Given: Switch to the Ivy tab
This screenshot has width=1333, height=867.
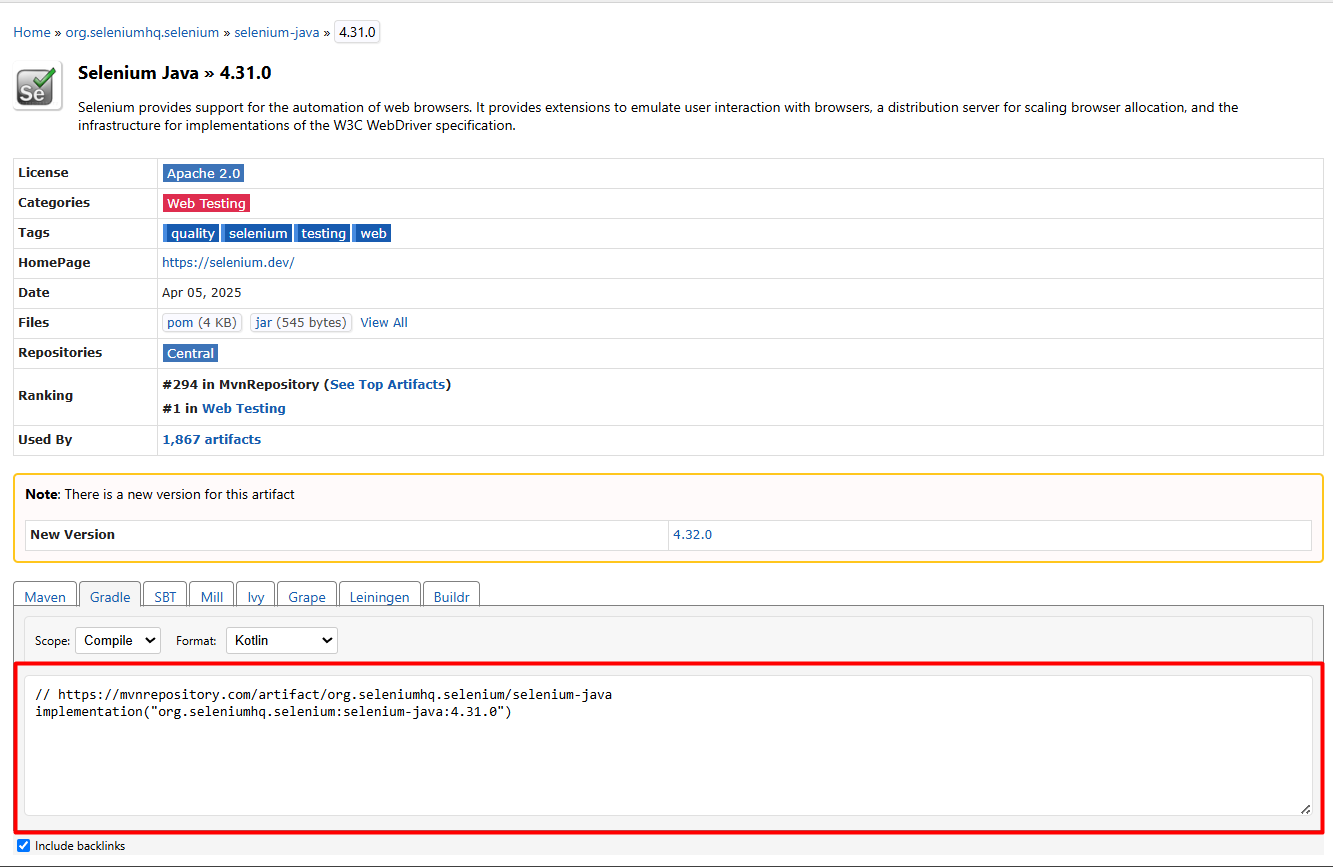Looking at the screenshot, I should [256, 596].
